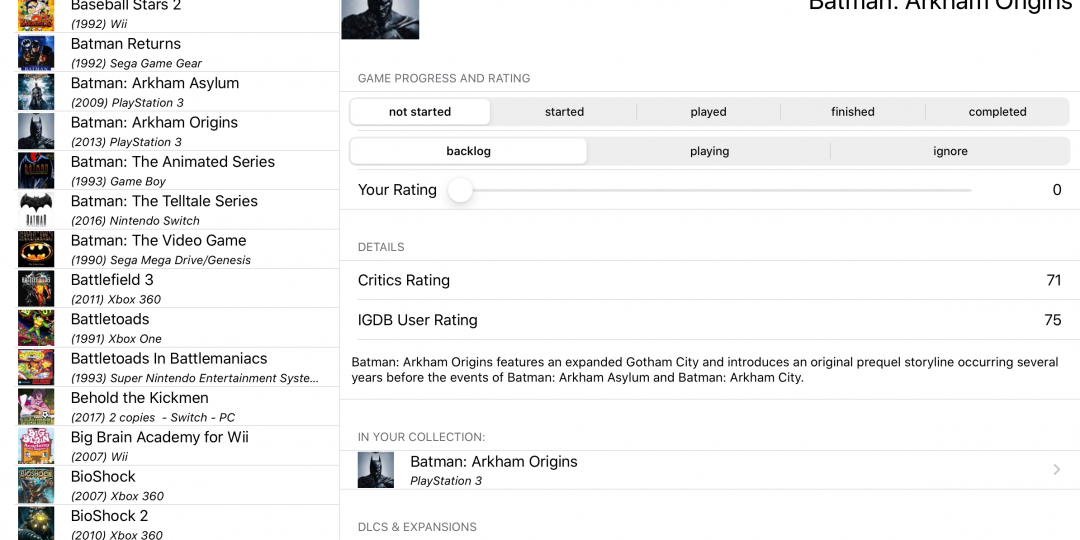Expand Batman: Arkham Origins collection entry chevron
The image size is (1080, 540).
coord(1056,470)
